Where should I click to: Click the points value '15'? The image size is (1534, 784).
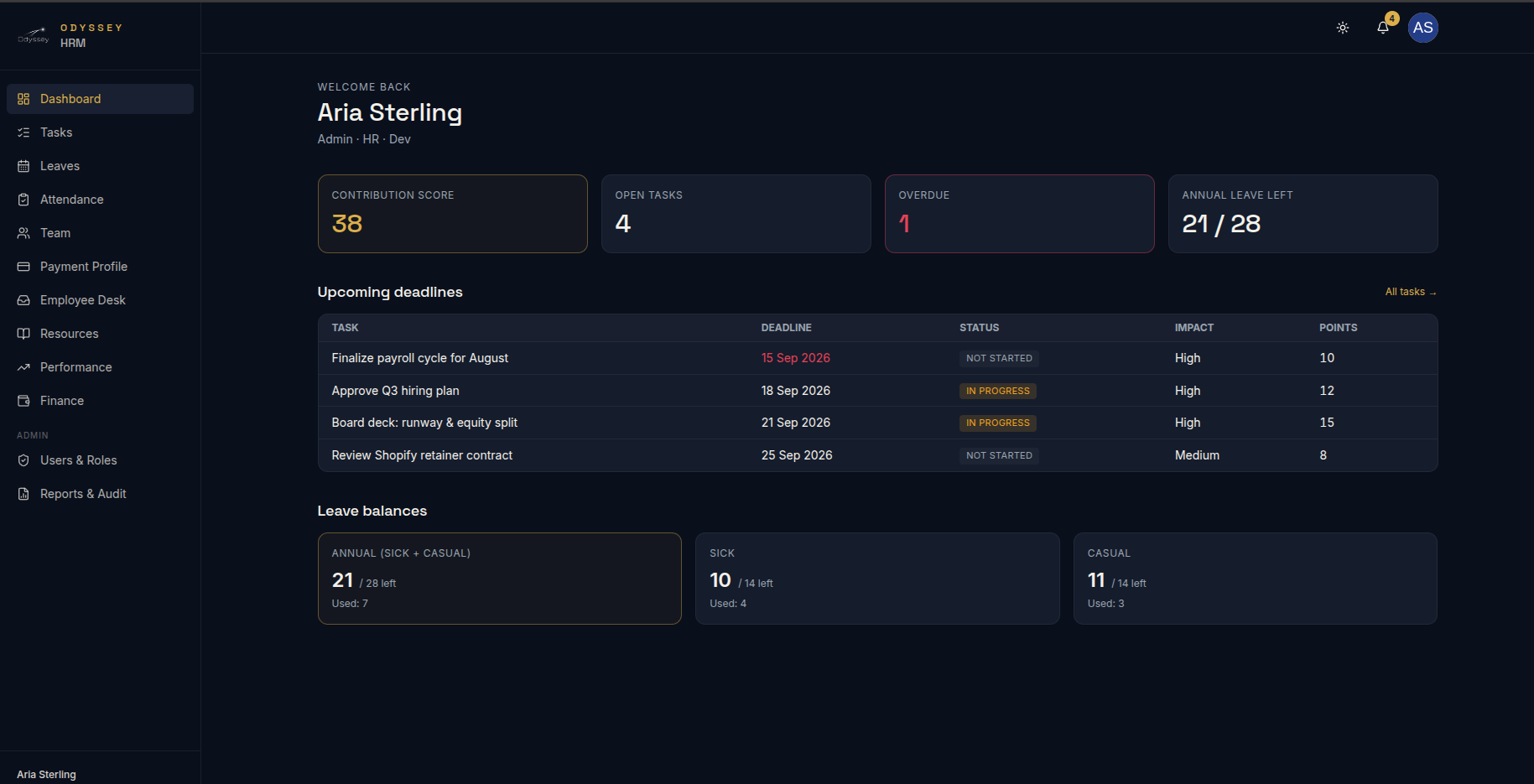tap(1327, 423)
